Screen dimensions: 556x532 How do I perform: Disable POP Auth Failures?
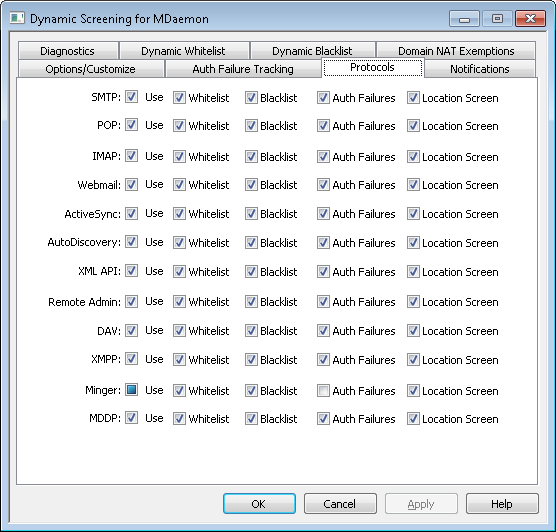tap(323, 126)
